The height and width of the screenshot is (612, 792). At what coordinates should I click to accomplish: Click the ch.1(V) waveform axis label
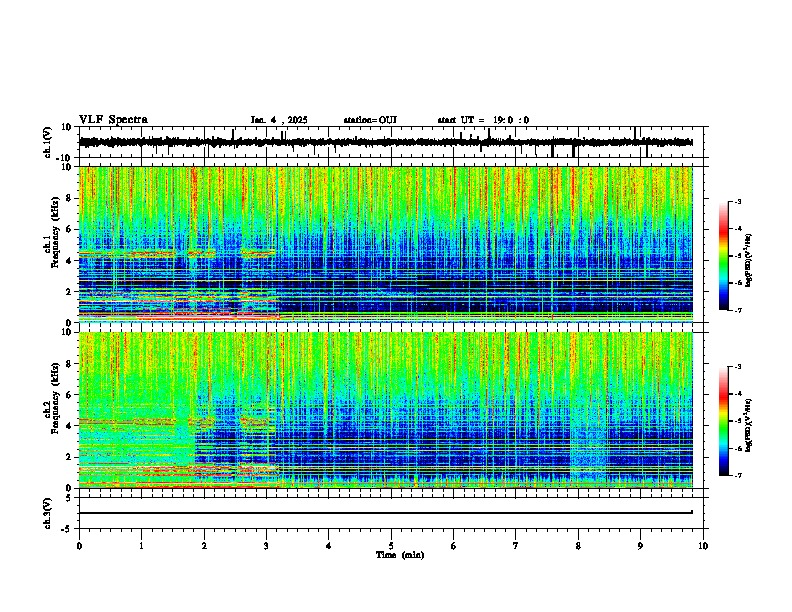click(x=48, y=142)
